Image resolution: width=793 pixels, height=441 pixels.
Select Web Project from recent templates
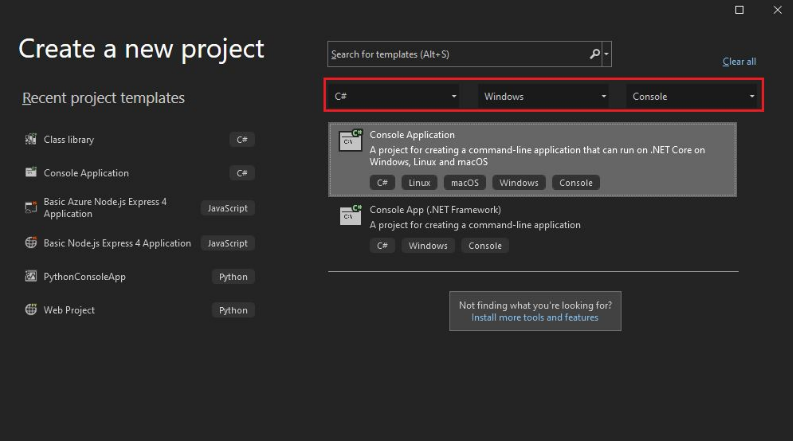pyautogui.click(x=69, y=310)
